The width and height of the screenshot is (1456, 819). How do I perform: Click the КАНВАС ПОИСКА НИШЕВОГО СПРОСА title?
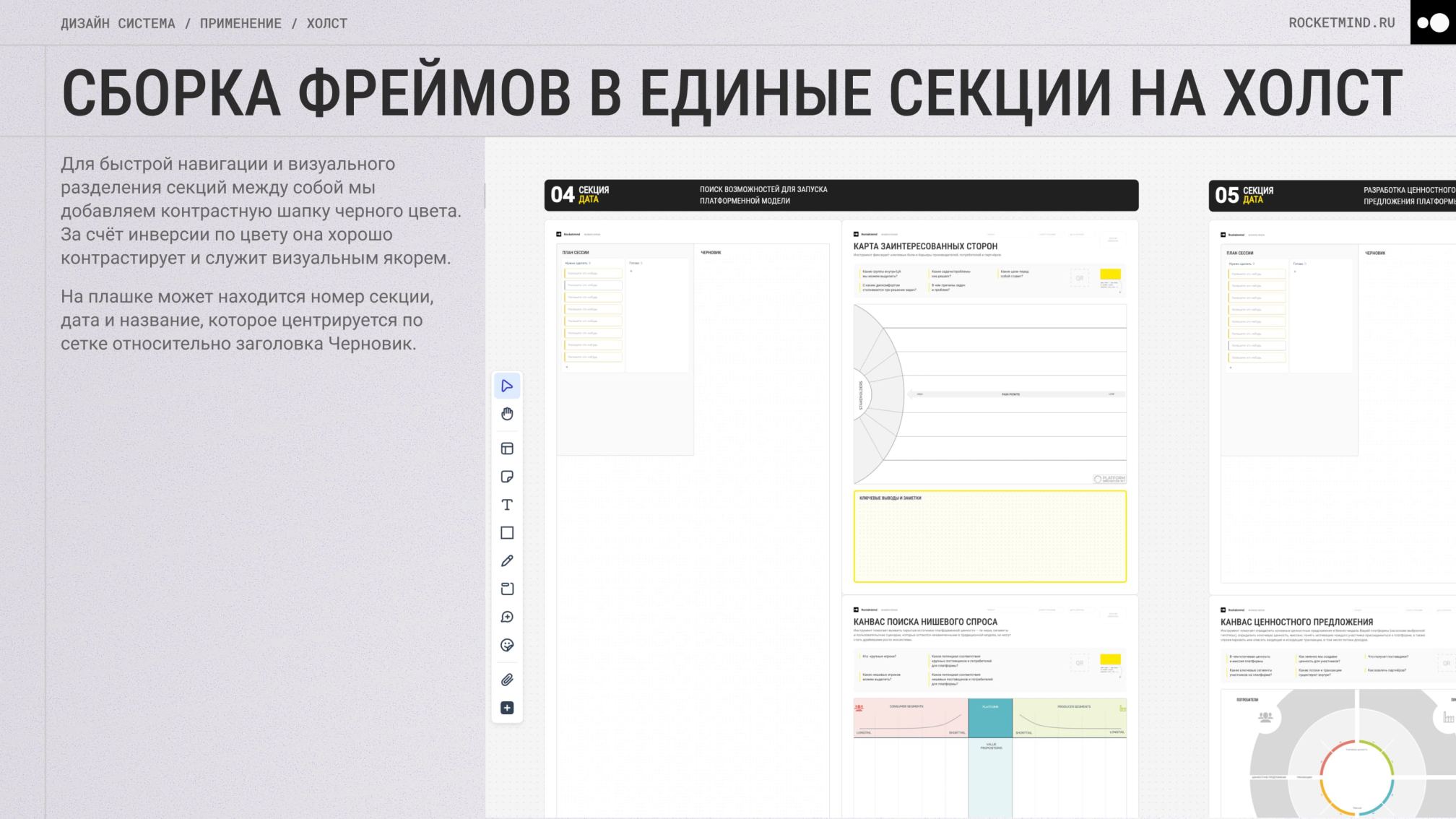[925, 622]
